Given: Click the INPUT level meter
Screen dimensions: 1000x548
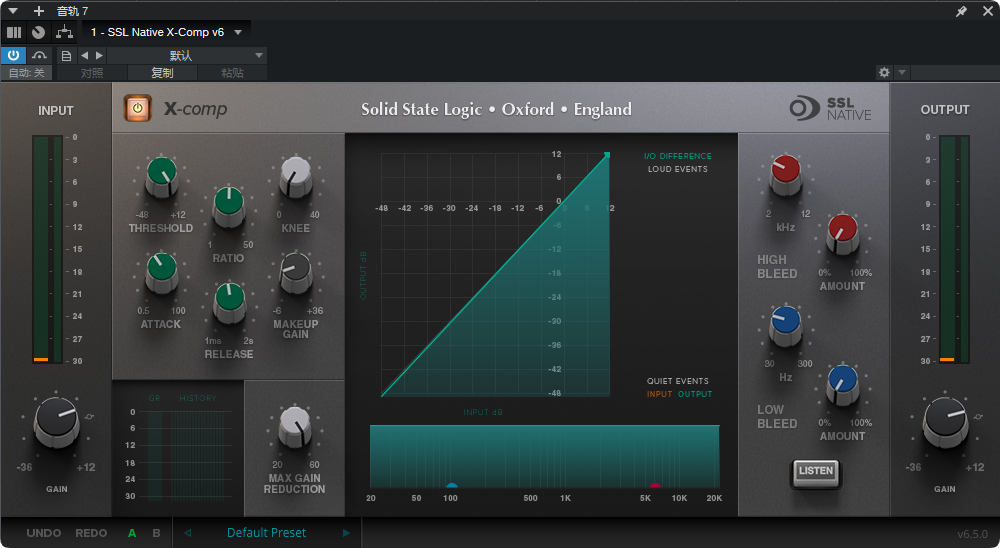Looking at the screenshot, I should pyautogui.click(x=48, y=249).
